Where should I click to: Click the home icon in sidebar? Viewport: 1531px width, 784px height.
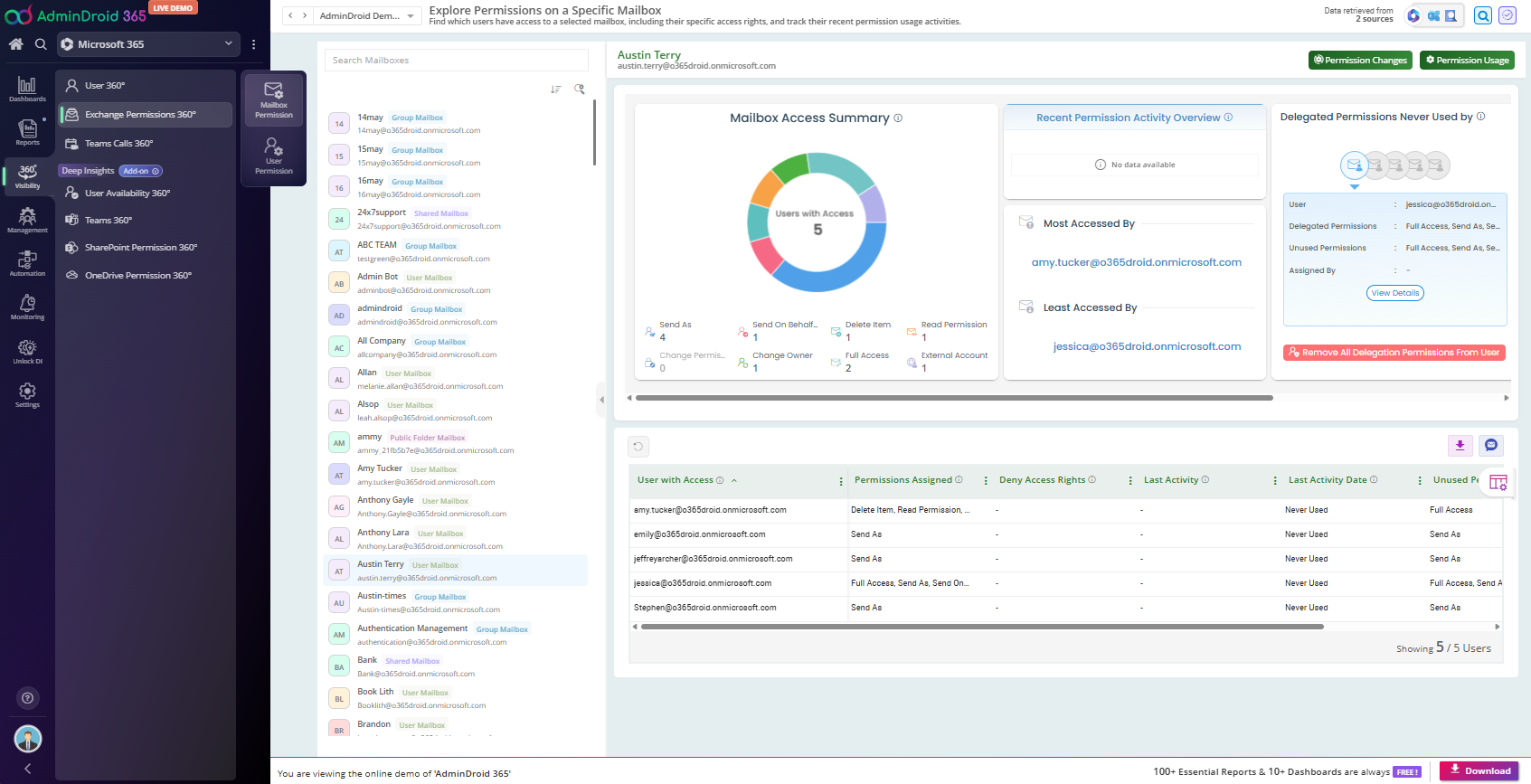click(15, 44)
